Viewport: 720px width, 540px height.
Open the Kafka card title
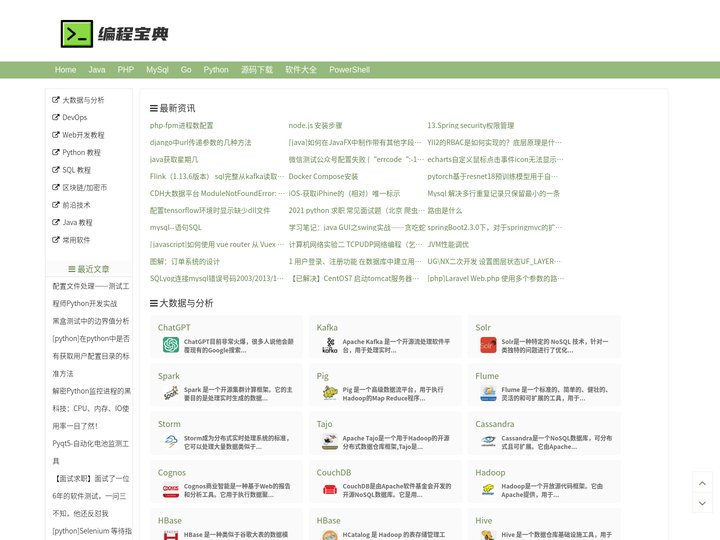(327, 327)
